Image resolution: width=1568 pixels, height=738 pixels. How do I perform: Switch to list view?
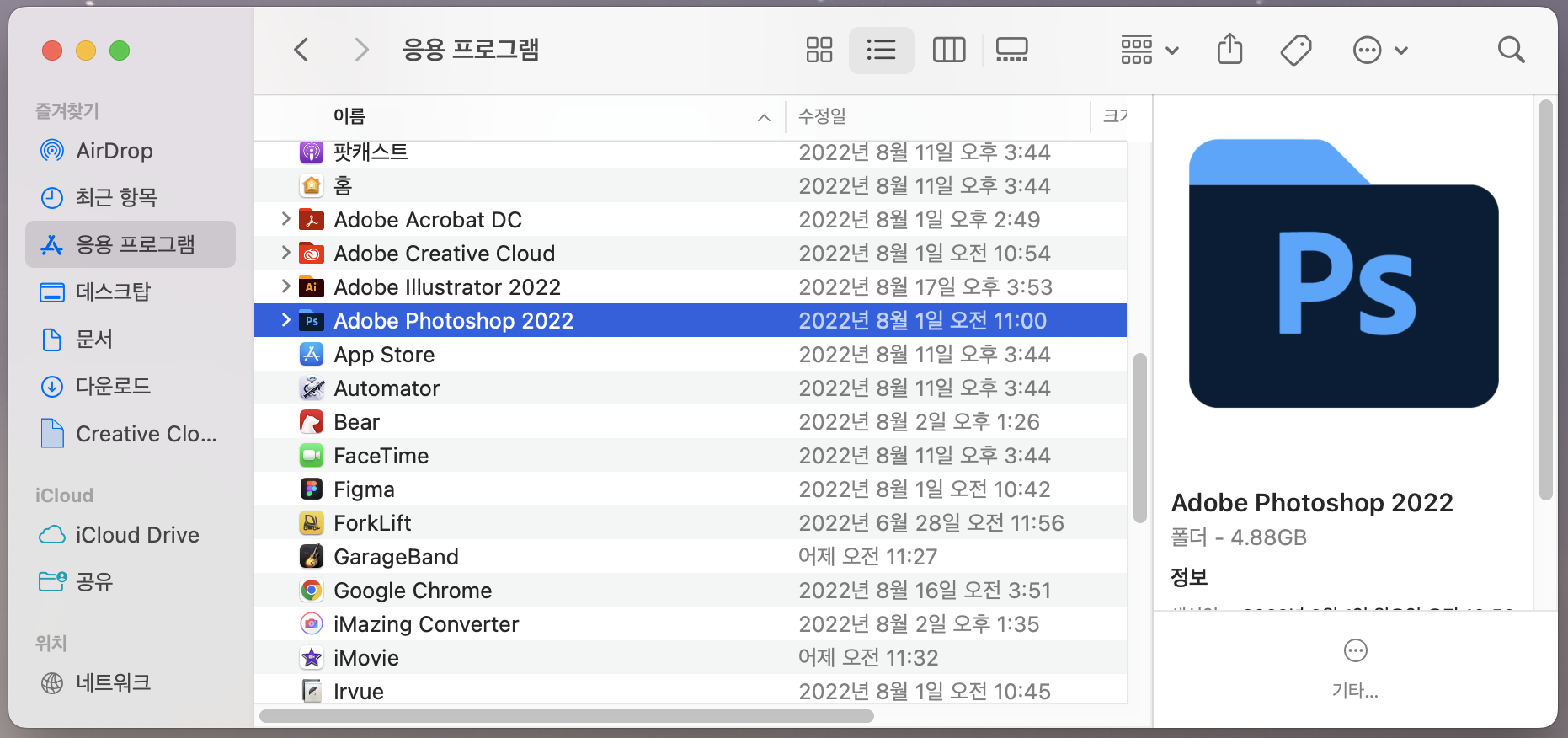pyautogui.click(x=881, y=50)
